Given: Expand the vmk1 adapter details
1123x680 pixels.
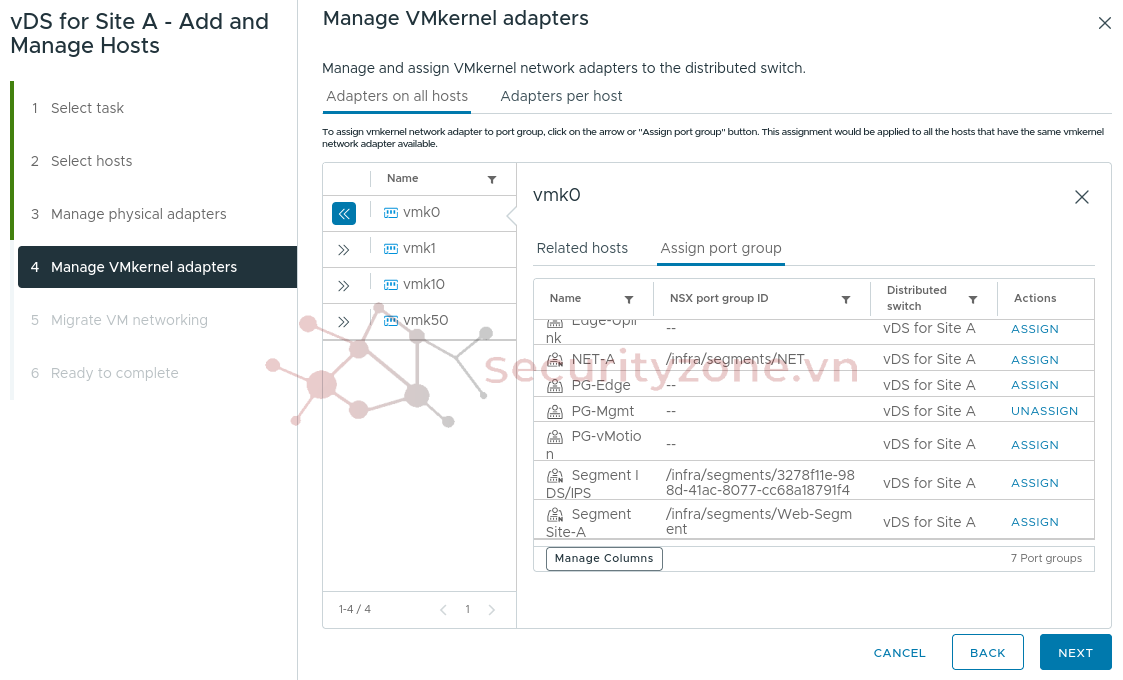Looking at the screenshot, I should coord(344,249).
